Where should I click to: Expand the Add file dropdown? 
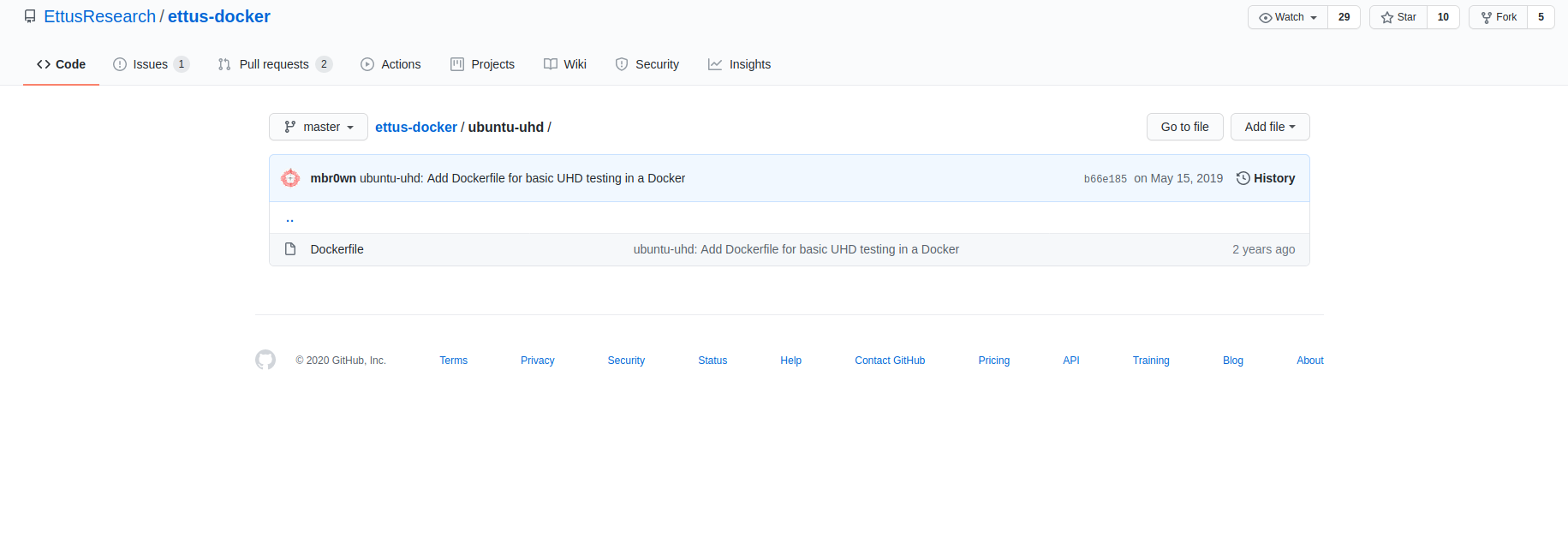coord(1270,127)
